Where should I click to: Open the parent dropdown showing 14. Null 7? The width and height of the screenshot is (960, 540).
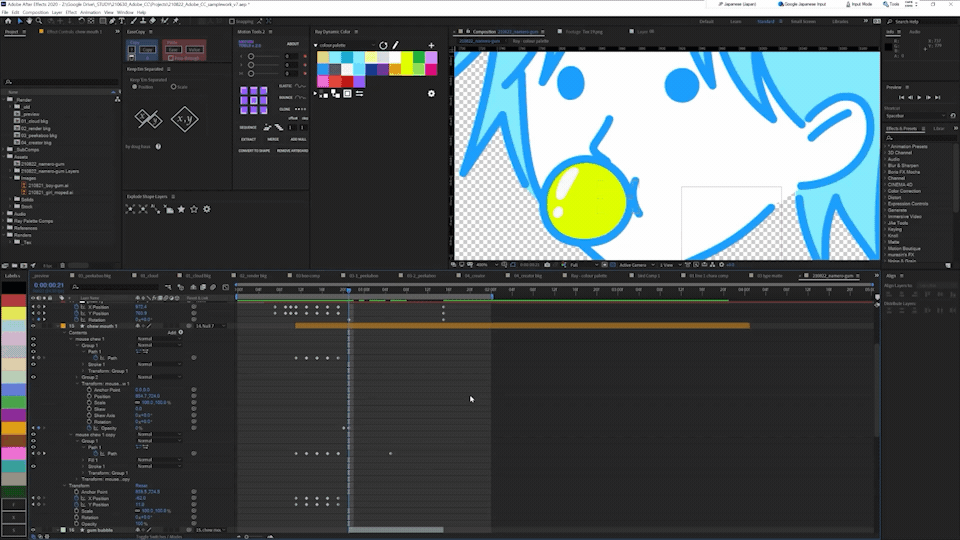(210, 326)
